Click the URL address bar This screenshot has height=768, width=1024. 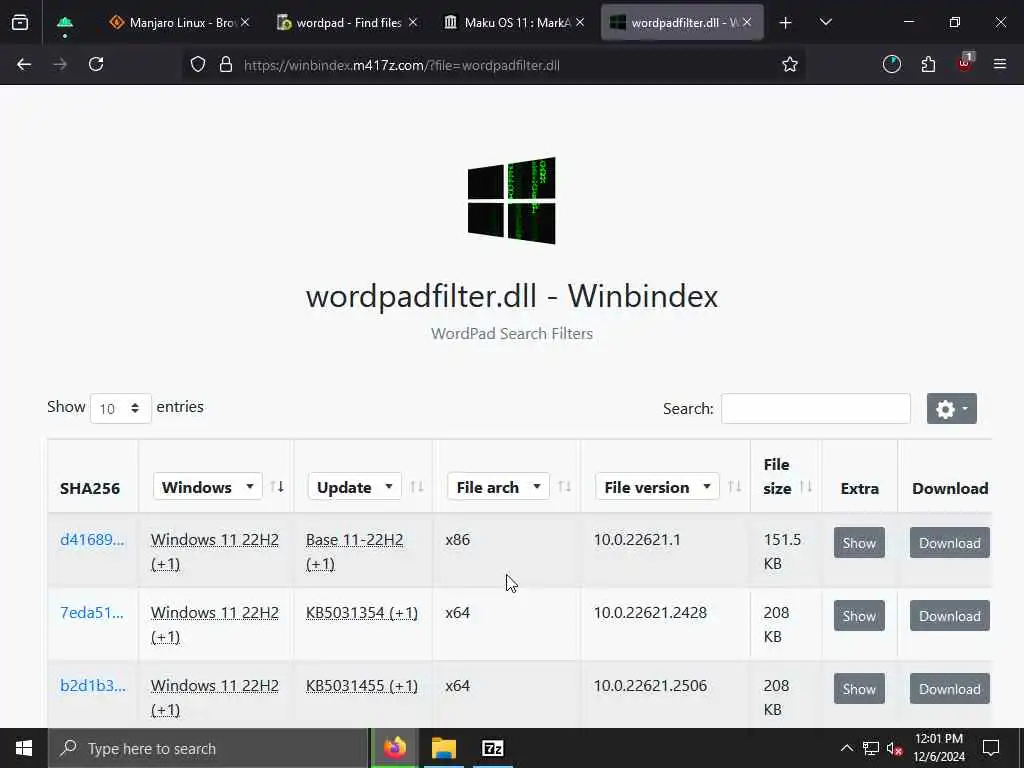pyautogui.click(x=496, y=65)
